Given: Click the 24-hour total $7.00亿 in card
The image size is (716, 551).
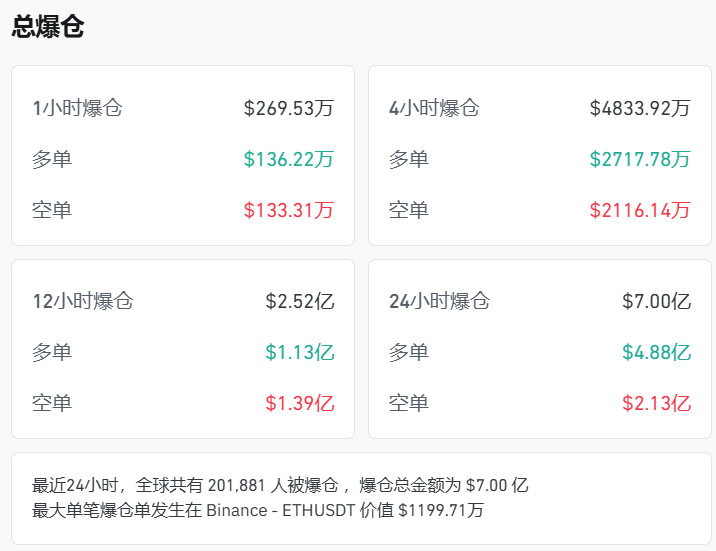Looking at the screenshot, I should (x=656, y=301).
